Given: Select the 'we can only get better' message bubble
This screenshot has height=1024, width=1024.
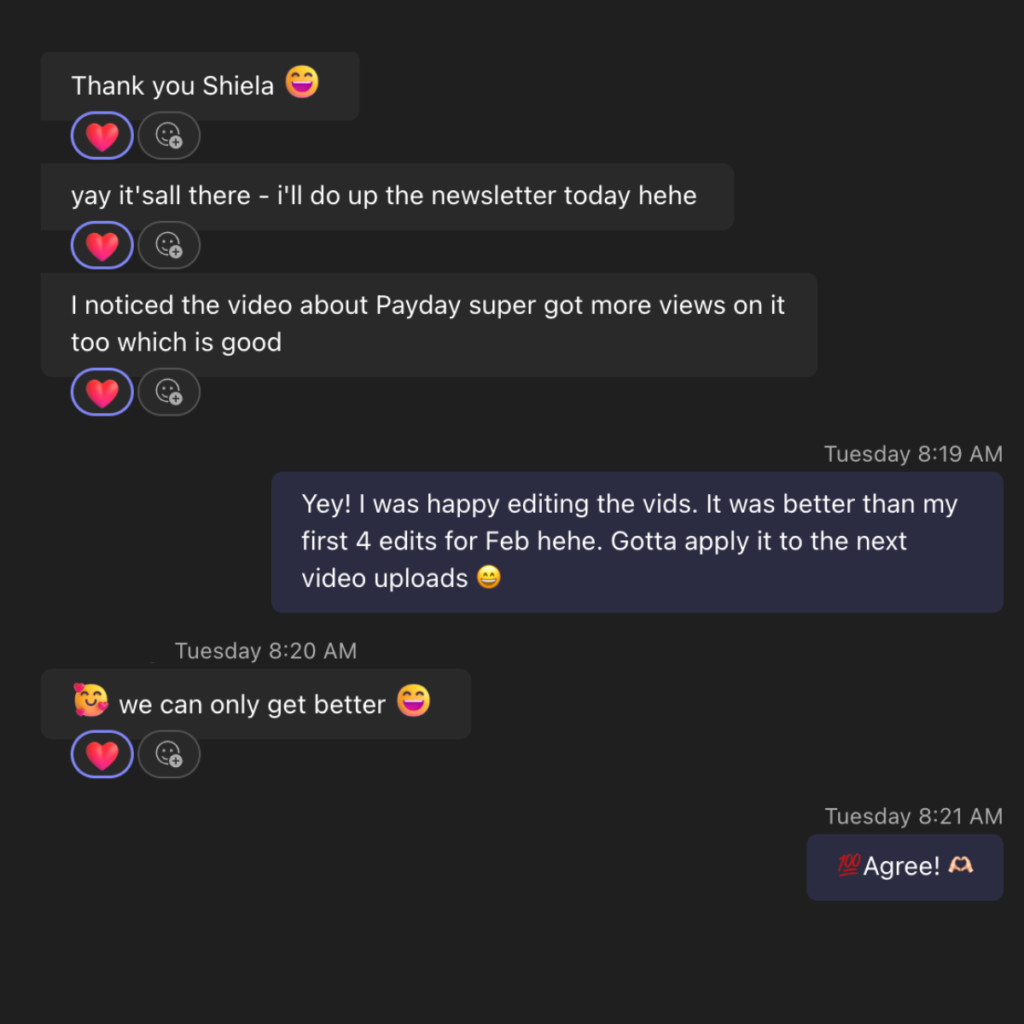Looking at the screenshot, I should click(x=255, y=703).
